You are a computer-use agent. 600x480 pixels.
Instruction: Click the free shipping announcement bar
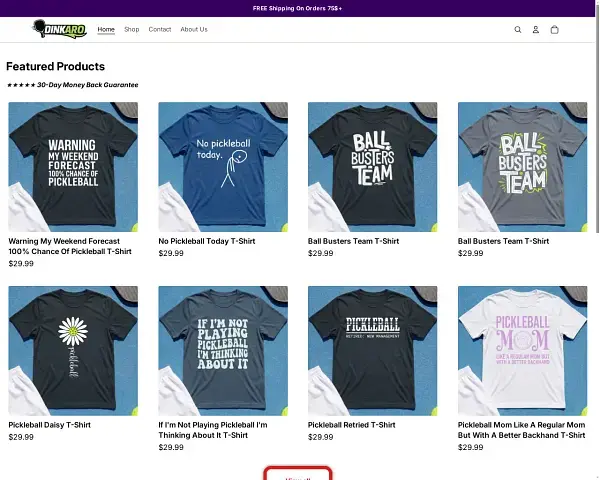click(x=298, y=8)
